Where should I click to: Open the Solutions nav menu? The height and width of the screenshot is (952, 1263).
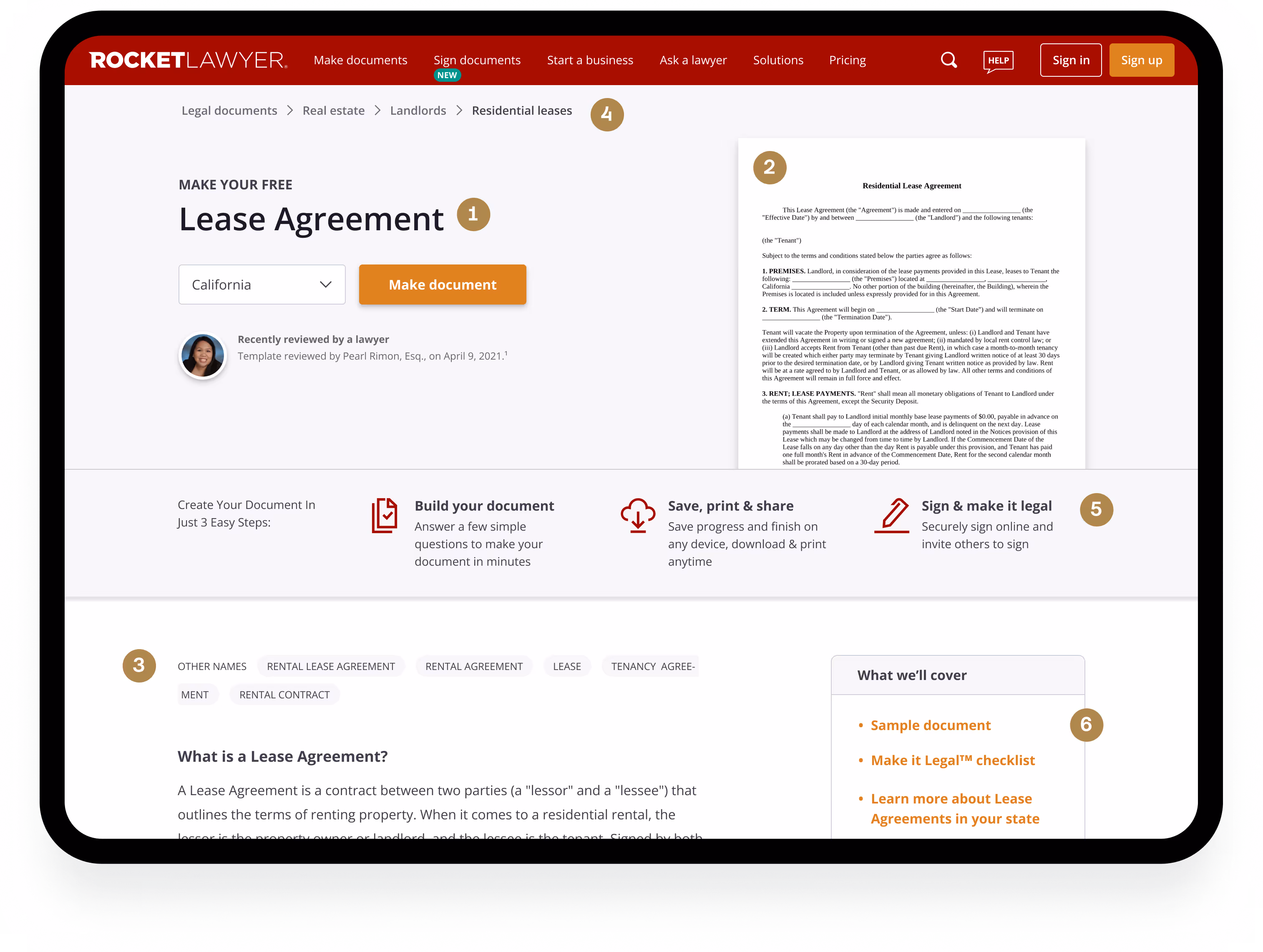pyautogui.click(x=777, y=60)
